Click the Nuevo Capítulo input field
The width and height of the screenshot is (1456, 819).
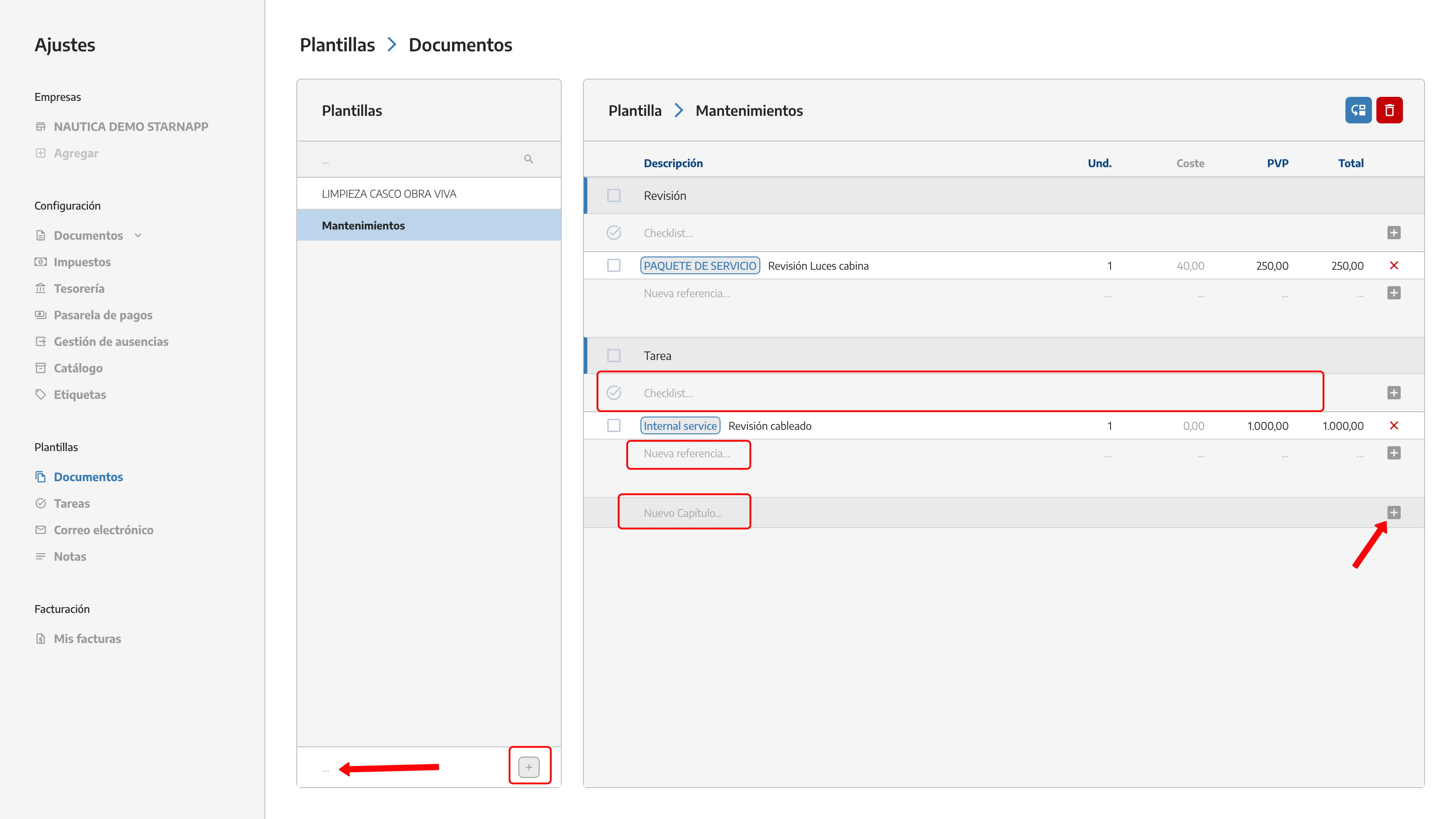pos(684,513)
